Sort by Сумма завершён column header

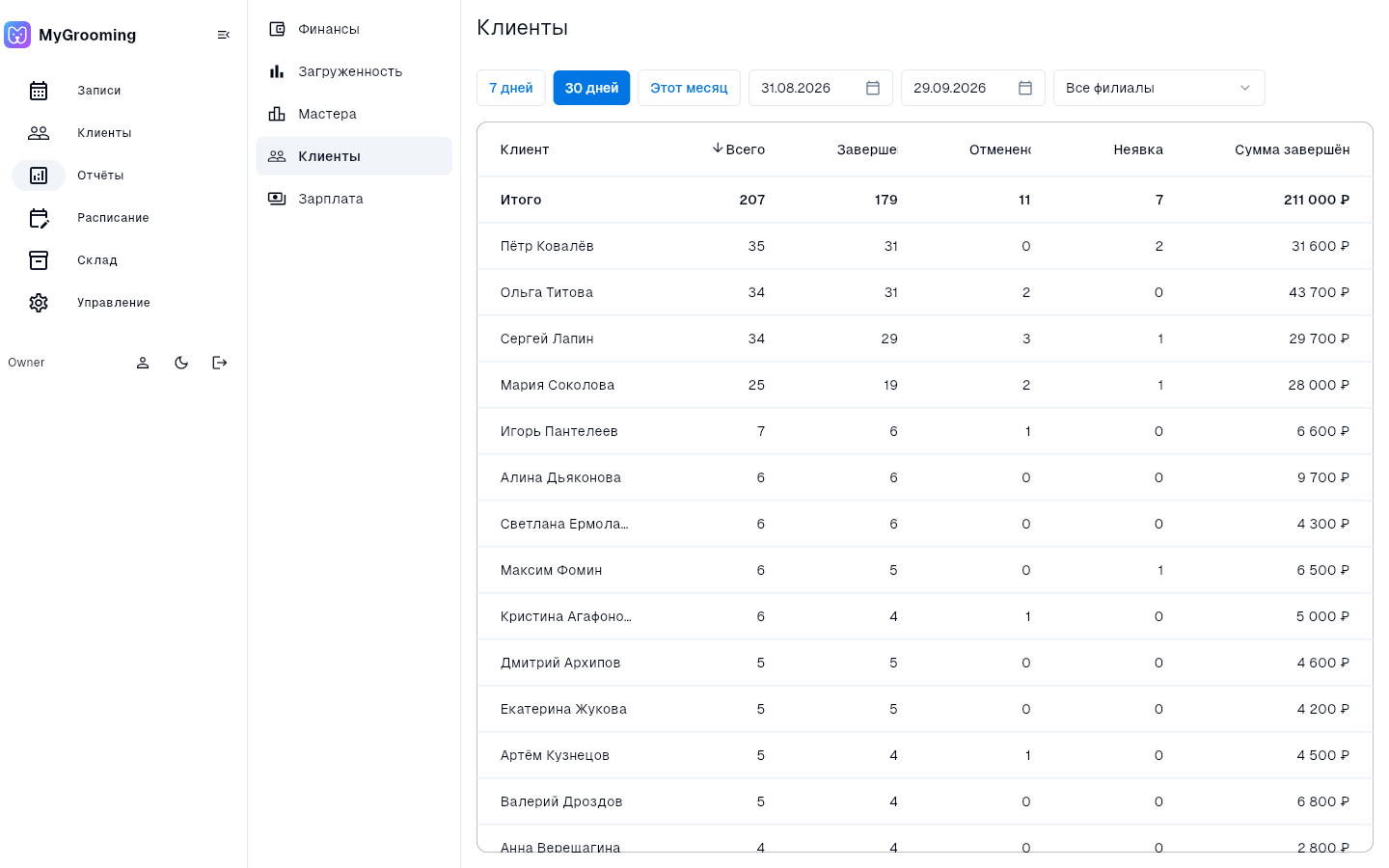pyautogui.click(x=1293, y=149)
